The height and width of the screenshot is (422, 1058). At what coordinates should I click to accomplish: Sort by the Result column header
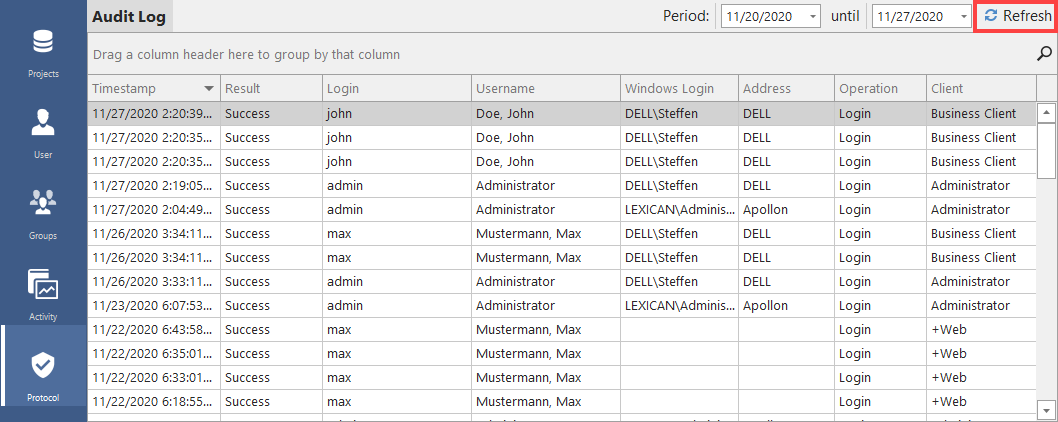point(270,89)
